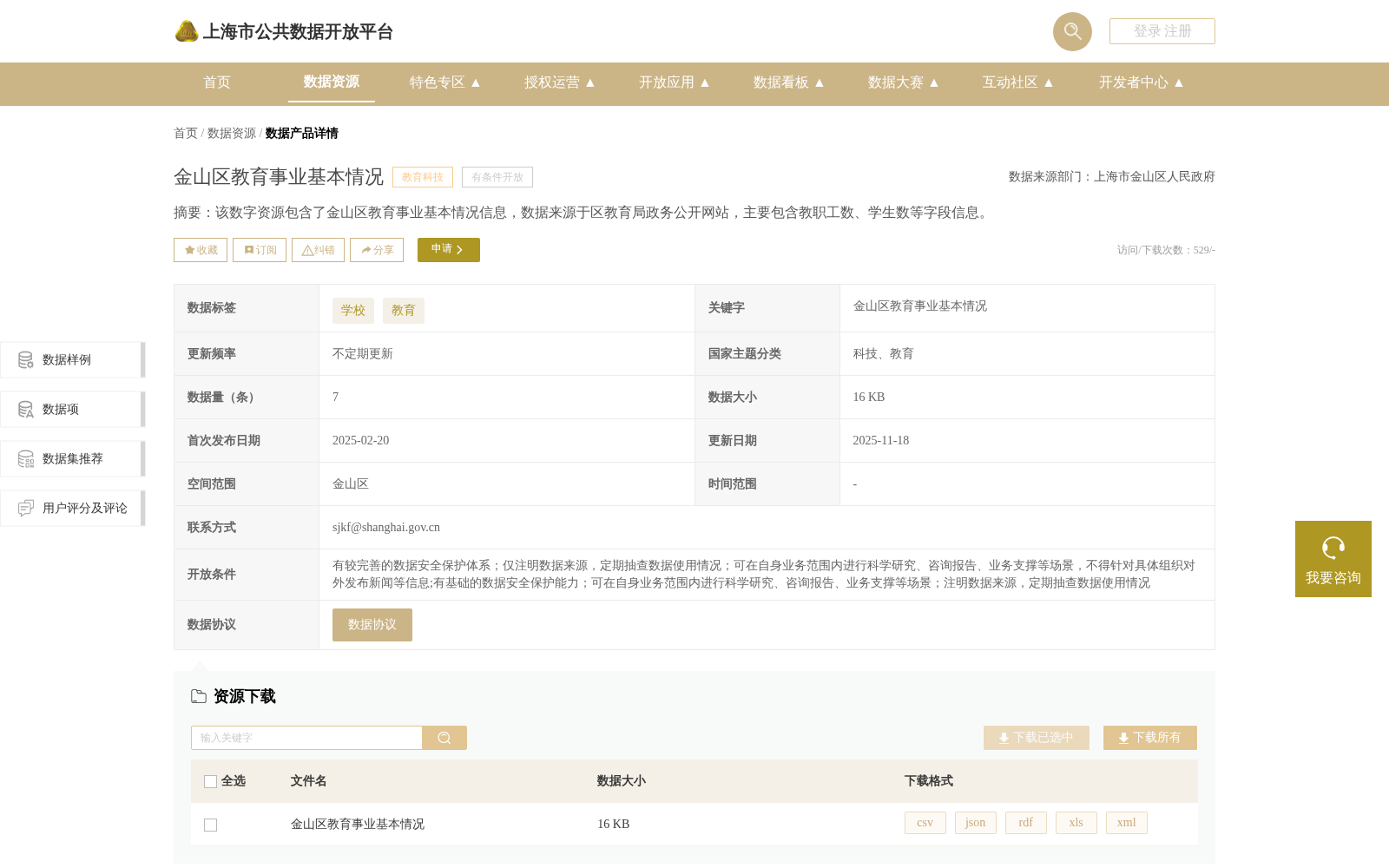Expand 开放应用 menu
This screenshot has height=868, width=1389.
pos(674,82)
